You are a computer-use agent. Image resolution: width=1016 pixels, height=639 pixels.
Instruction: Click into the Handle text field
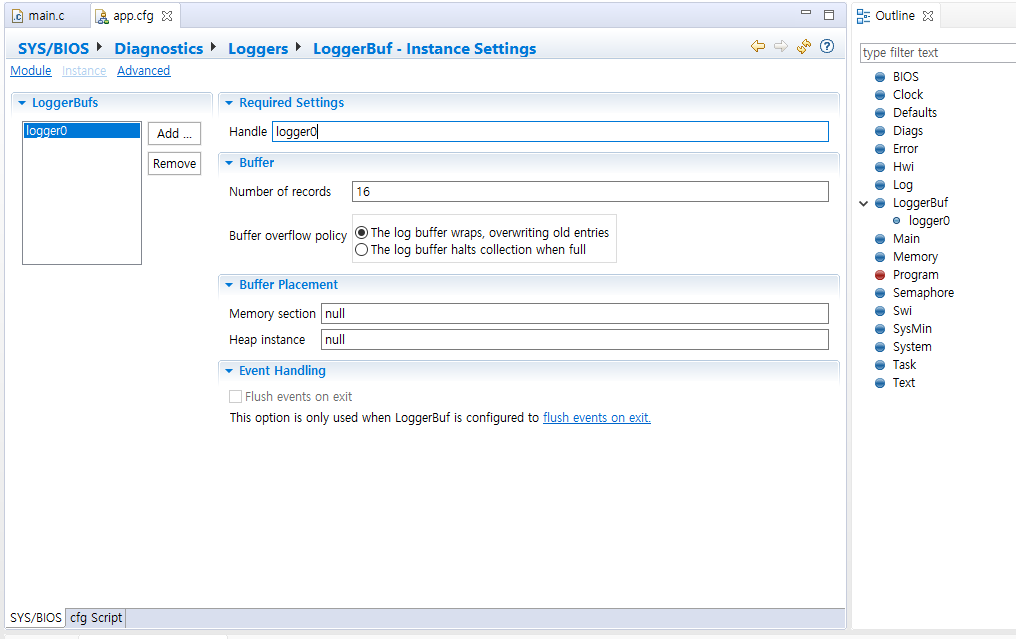point(550,132)
